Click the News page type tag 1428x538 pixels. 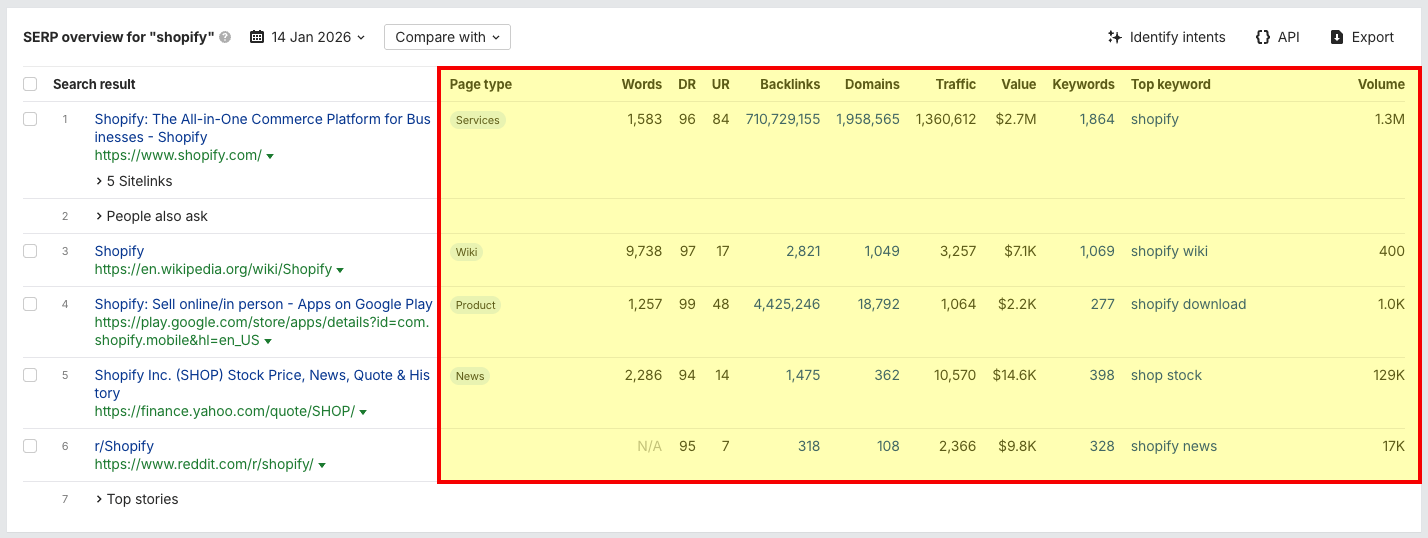470,376
